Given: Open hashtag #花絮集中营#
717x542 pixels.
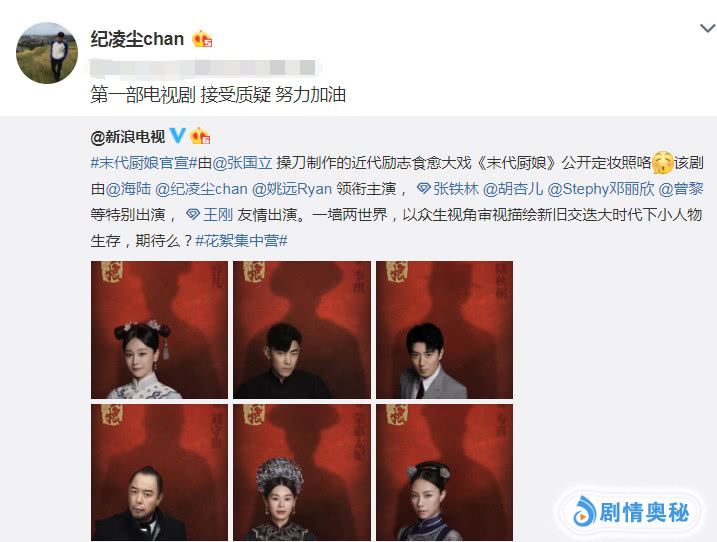Looking at the screenshot, I should tap(241, 240).
